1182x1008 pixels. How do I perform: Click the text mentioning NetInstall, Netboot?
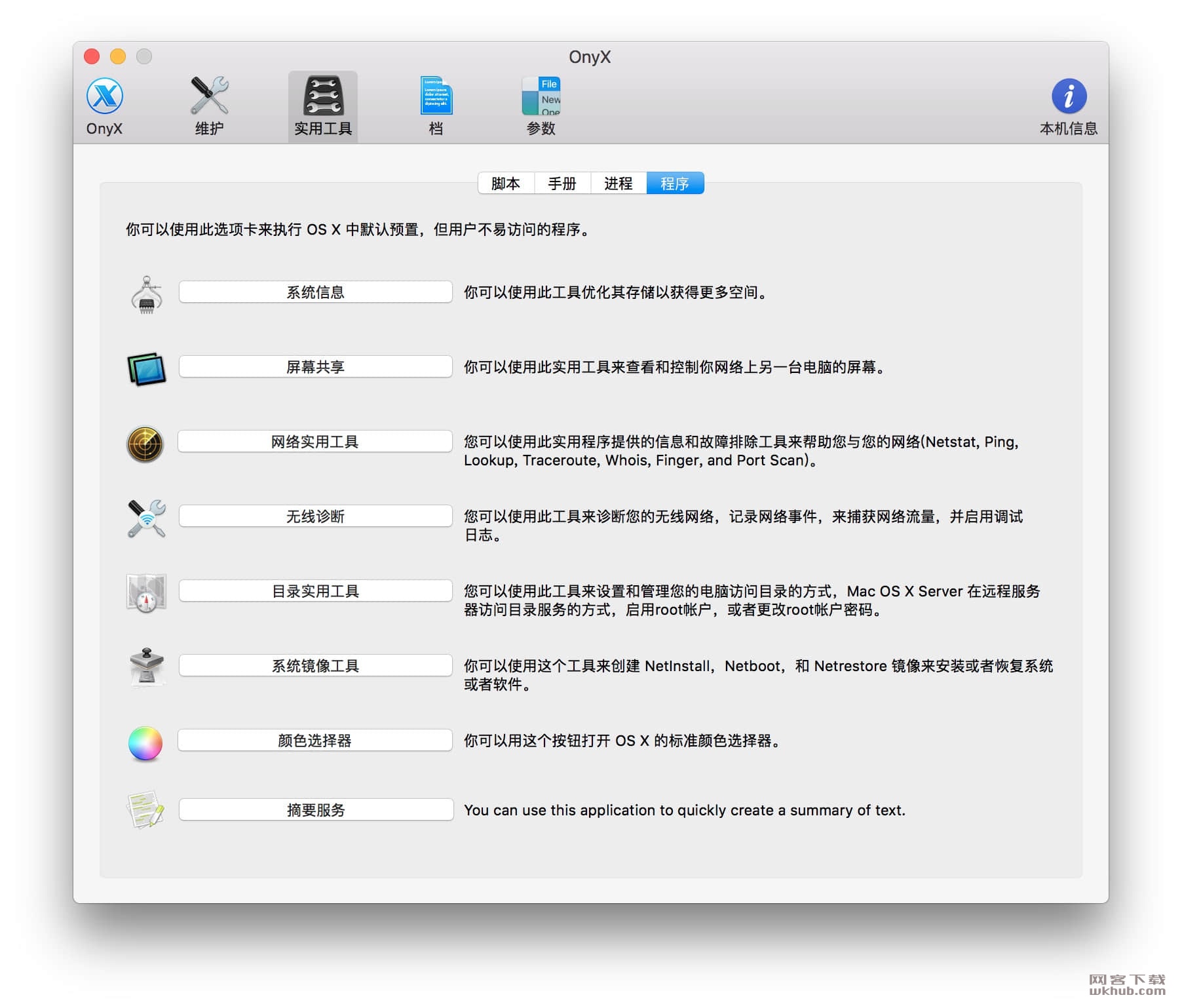tap(758, 675)
